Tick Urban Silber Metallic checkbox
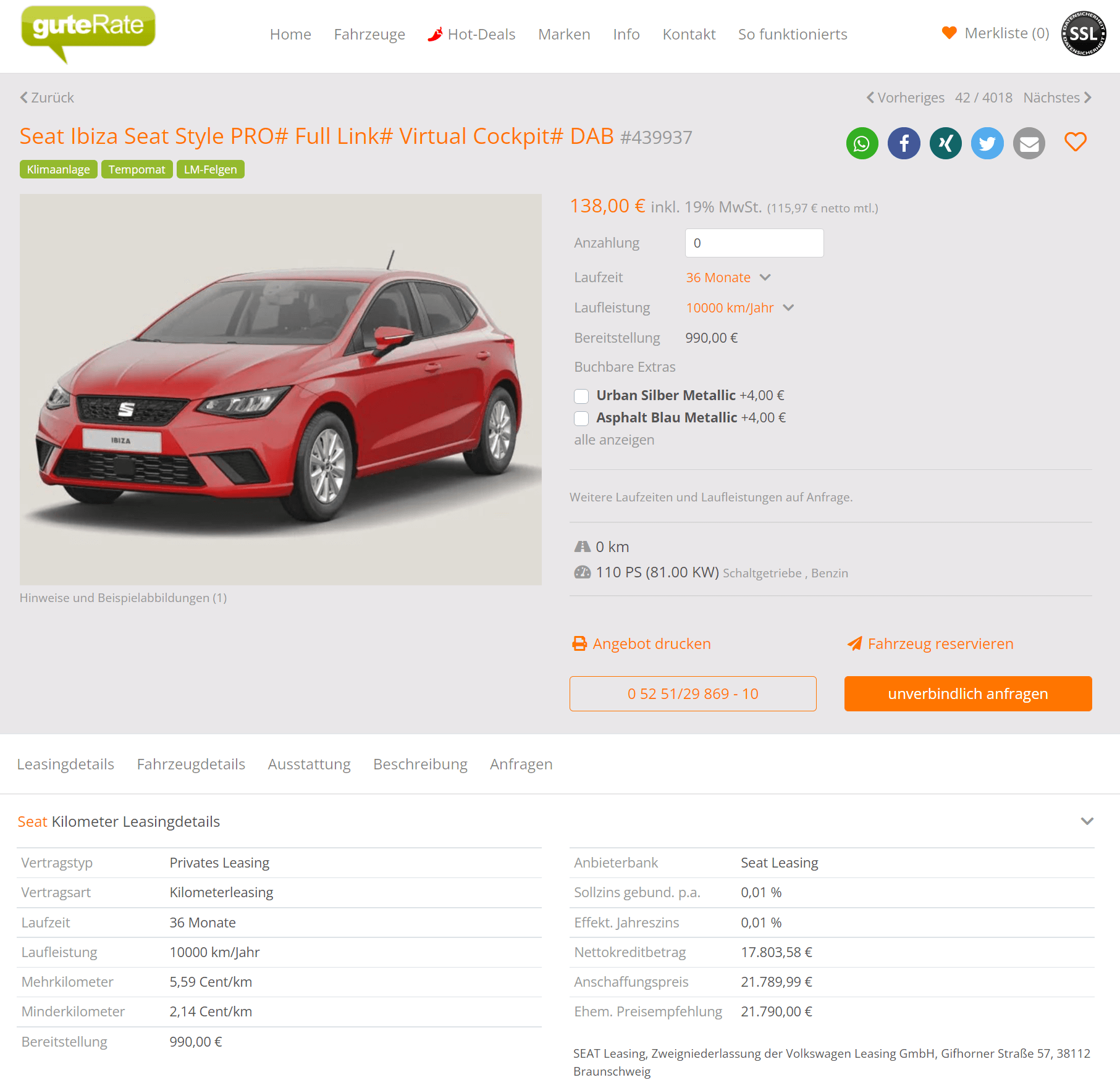 click(581, 396)
